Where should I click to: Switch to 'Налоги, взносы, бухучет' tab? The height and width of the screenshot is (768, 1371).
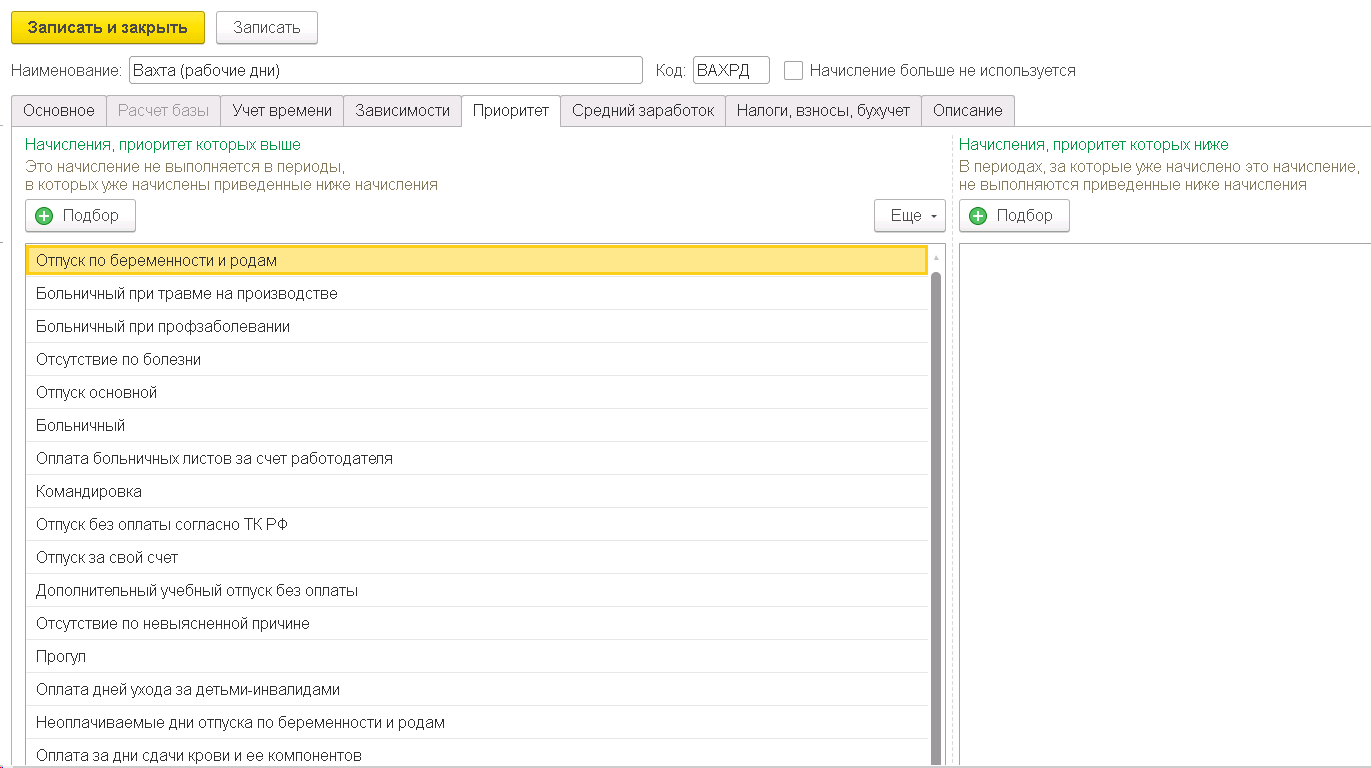click(823, 110)
